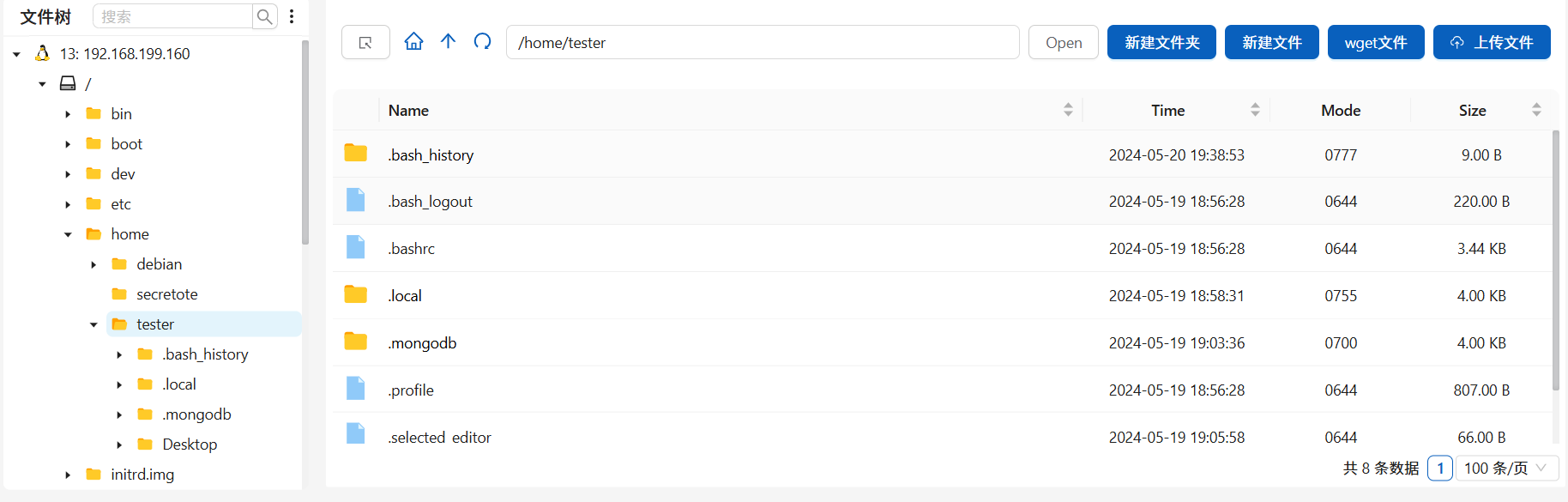Click the select-mode cursor icon button
Screen dimensions: 1568x502
click(x=365, y=42)
